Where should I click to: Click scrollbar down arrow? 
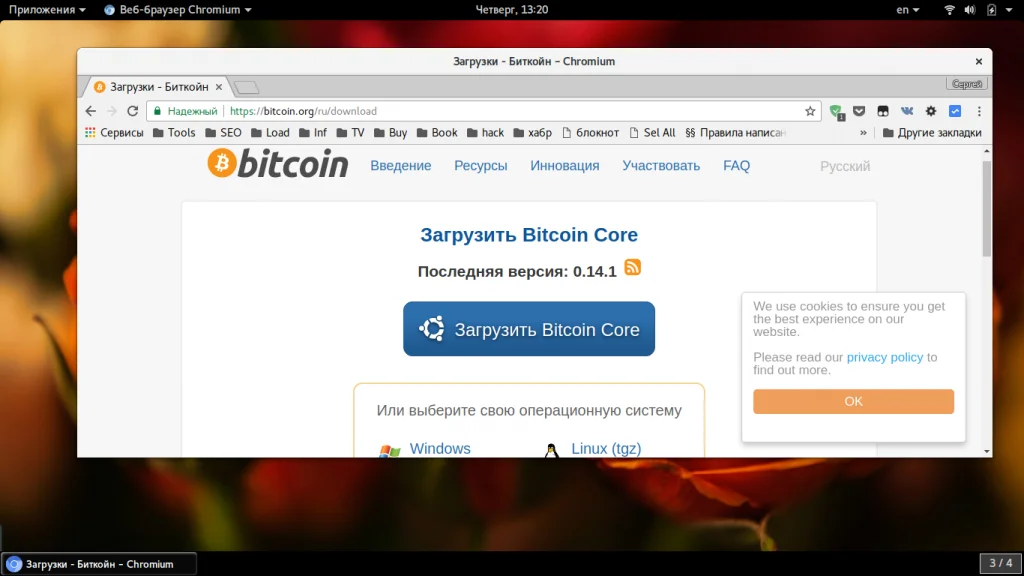[986, 451]
